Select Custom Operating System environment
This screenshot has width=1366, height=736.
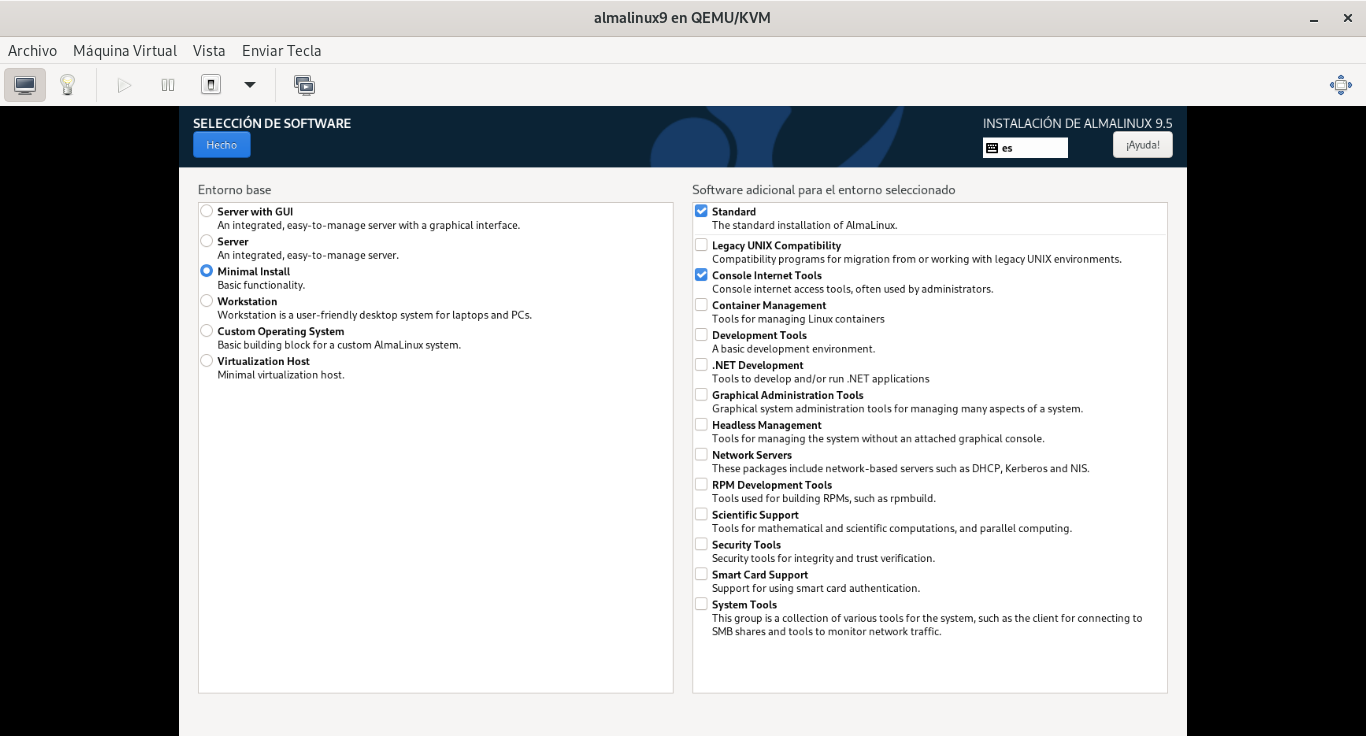pos(206,331)
